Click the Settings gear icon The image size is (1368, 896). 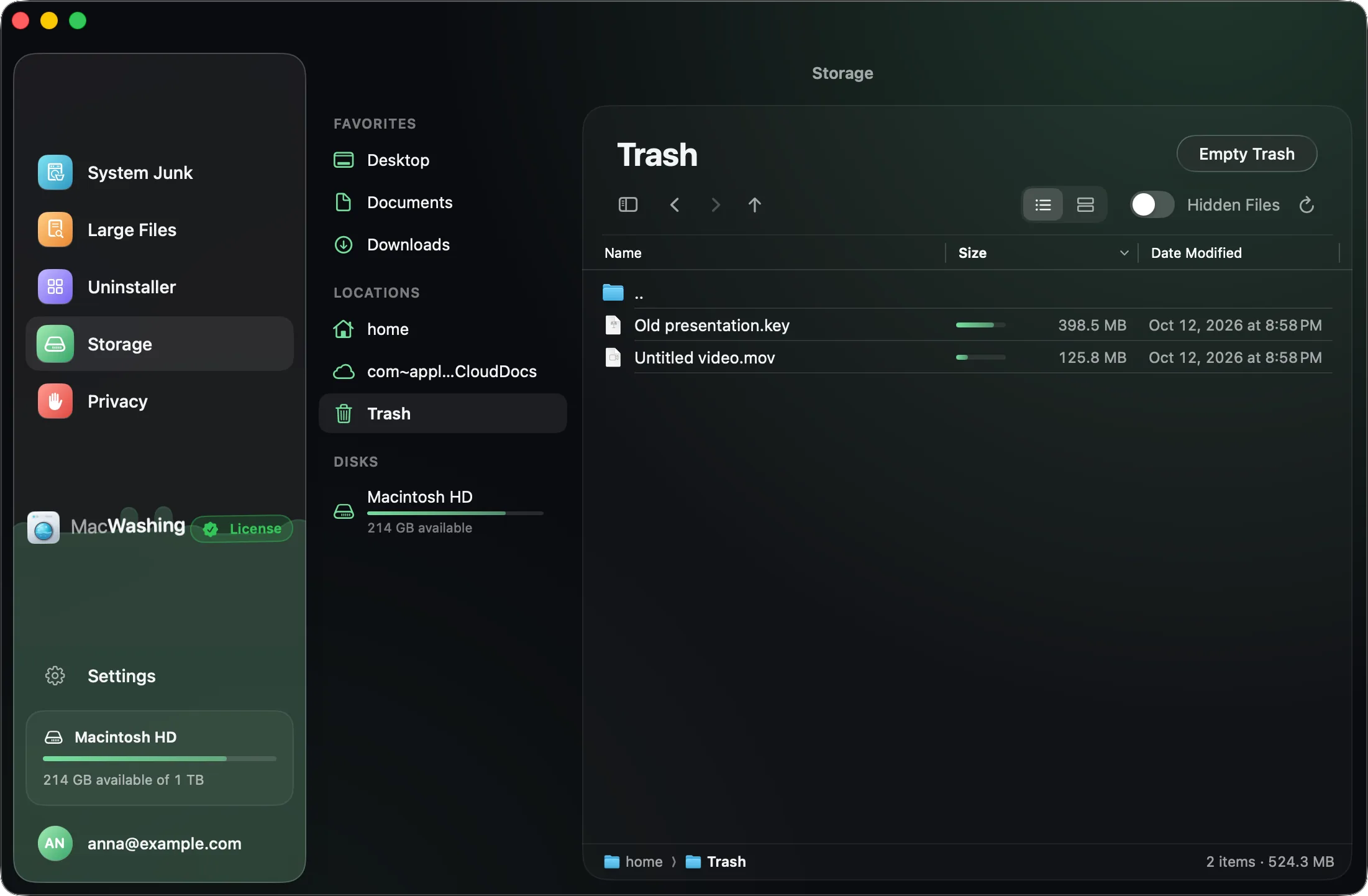coord(55,675)
